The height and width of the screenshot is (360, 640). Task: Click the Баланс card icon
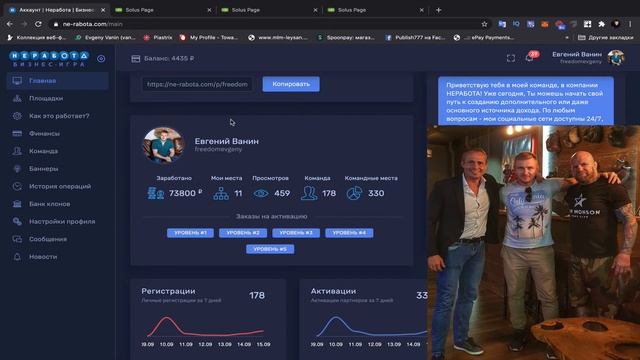point(136,59)
